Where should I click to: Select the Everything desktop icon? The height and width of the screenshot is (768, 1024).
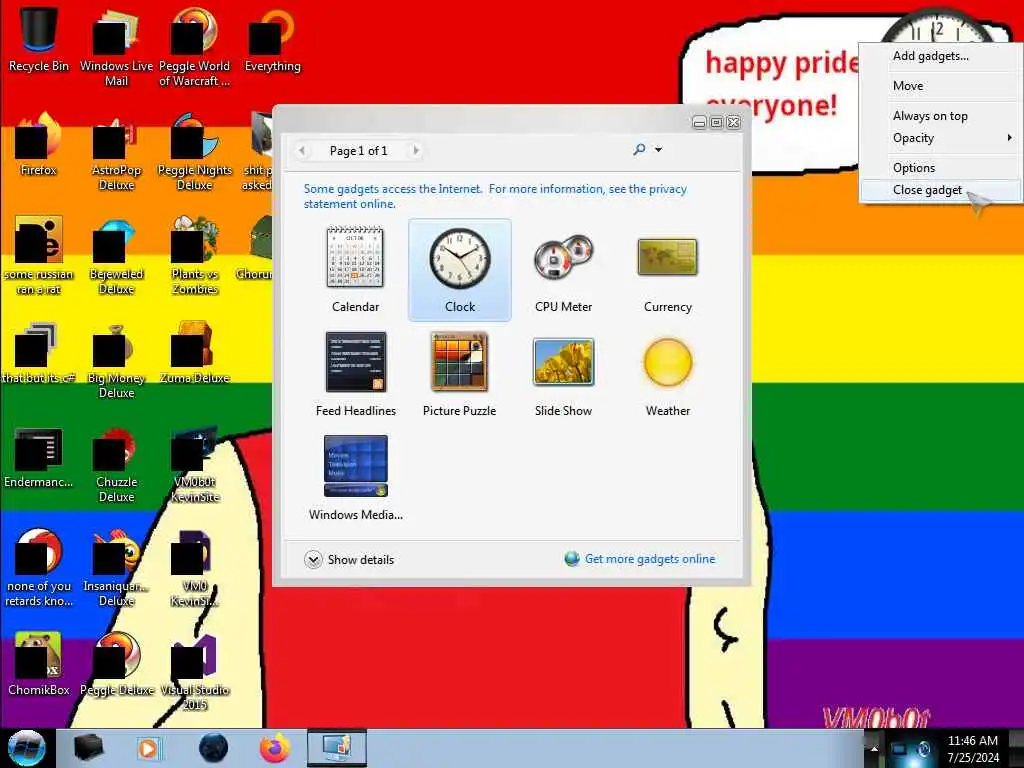coord(272,39)
